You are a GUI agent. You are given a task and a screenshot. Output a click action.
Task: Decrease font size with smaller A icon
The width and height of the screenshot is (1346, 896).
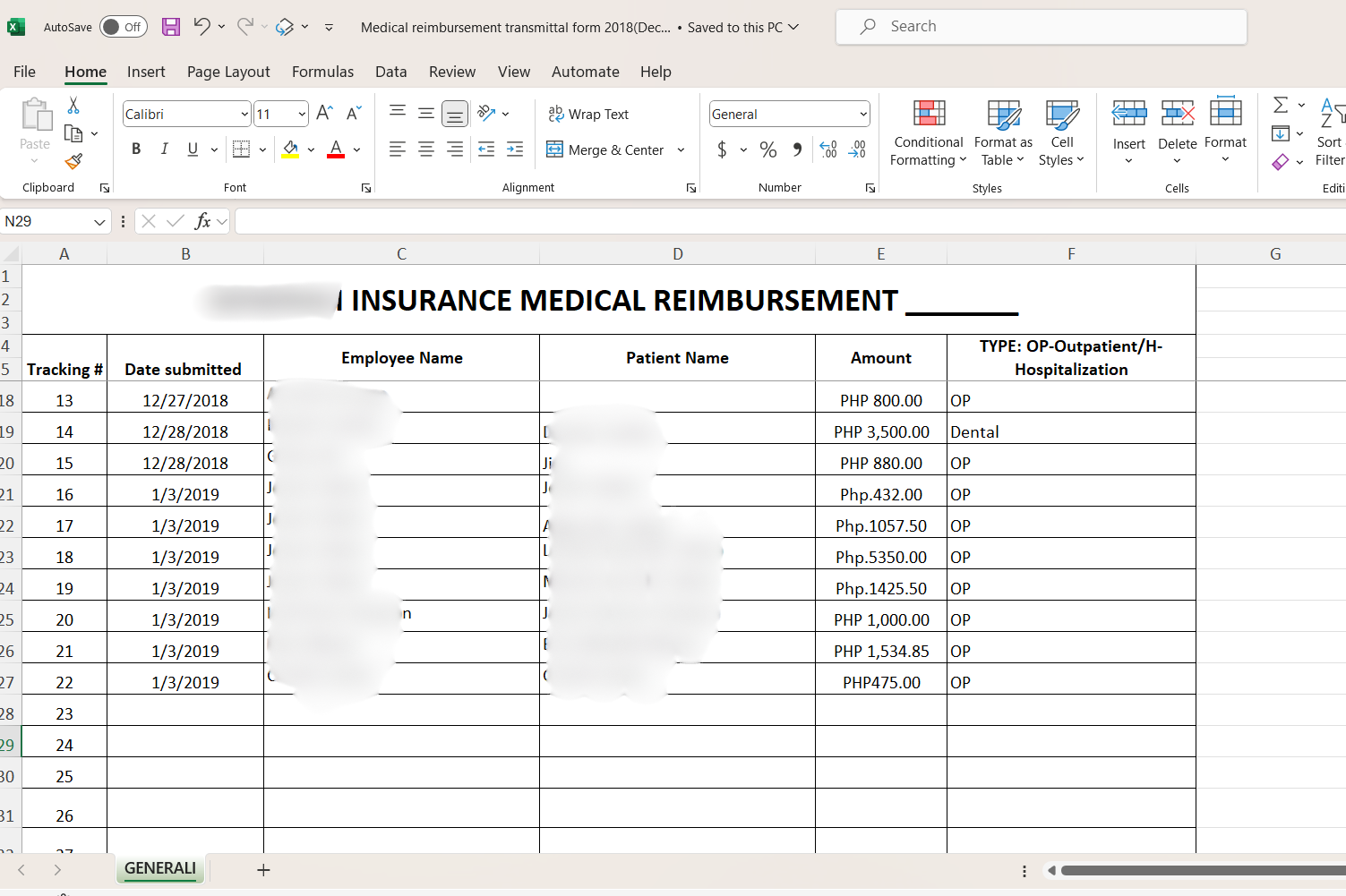pos(354,113)
